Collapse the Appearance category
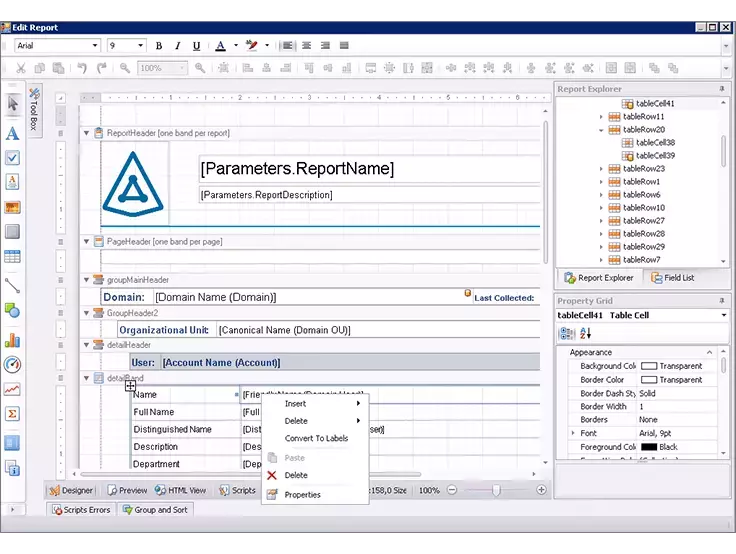Image resolution: width=736 pixels, height=554 pixels. pos(709,352)
